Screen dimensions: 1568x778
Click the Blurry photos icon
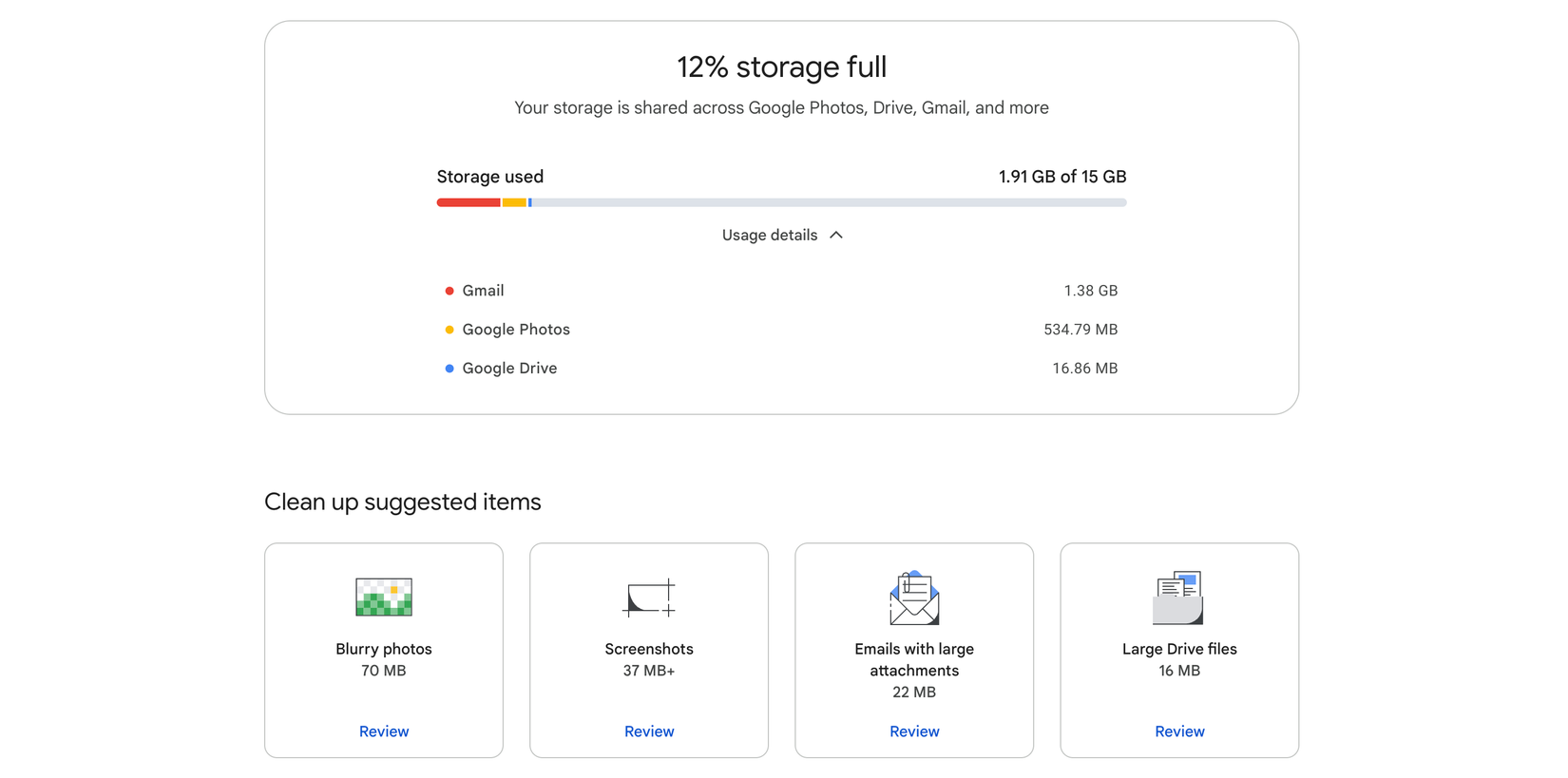click(x=384, y=597)
